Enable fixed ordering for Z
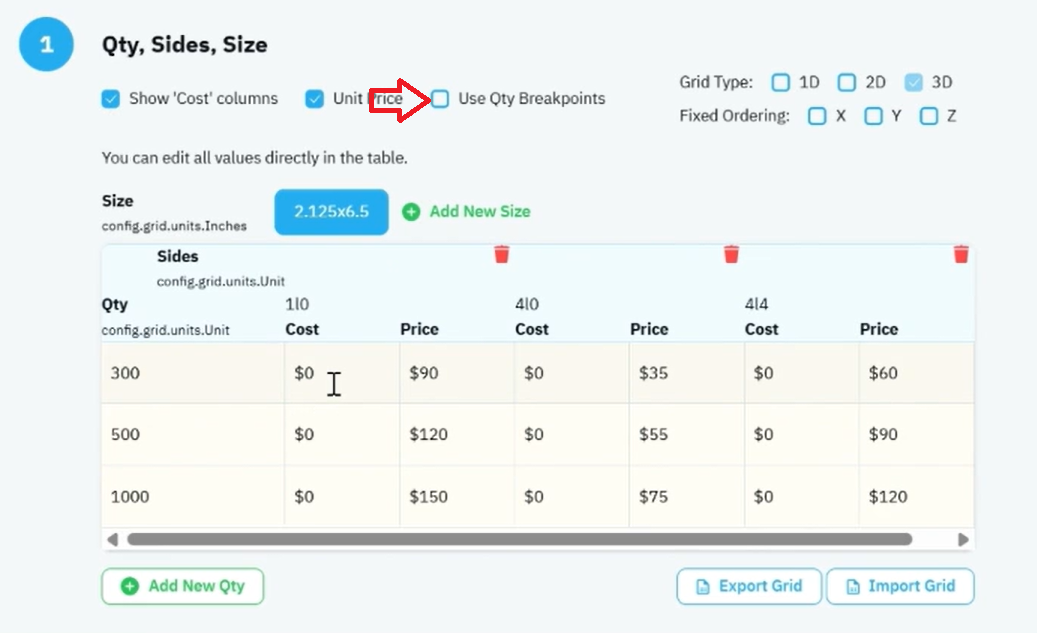This screenshot has width=1037, height=633. [x=929, y=116]
